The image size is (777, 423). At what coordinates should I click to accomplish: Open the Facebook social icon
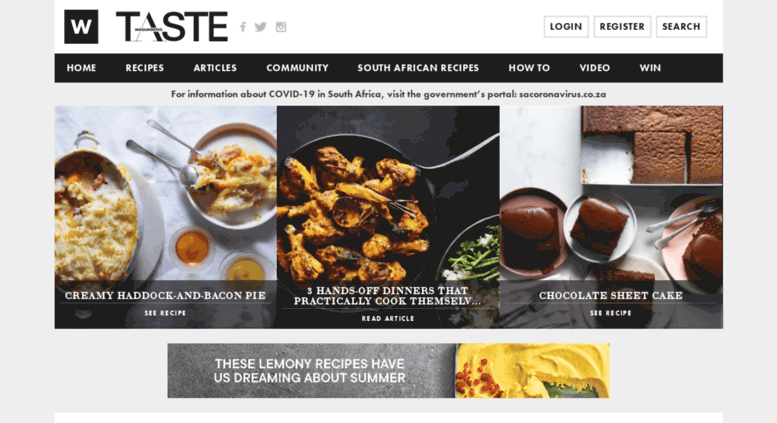pyautogui.click(x=243, y=27)
